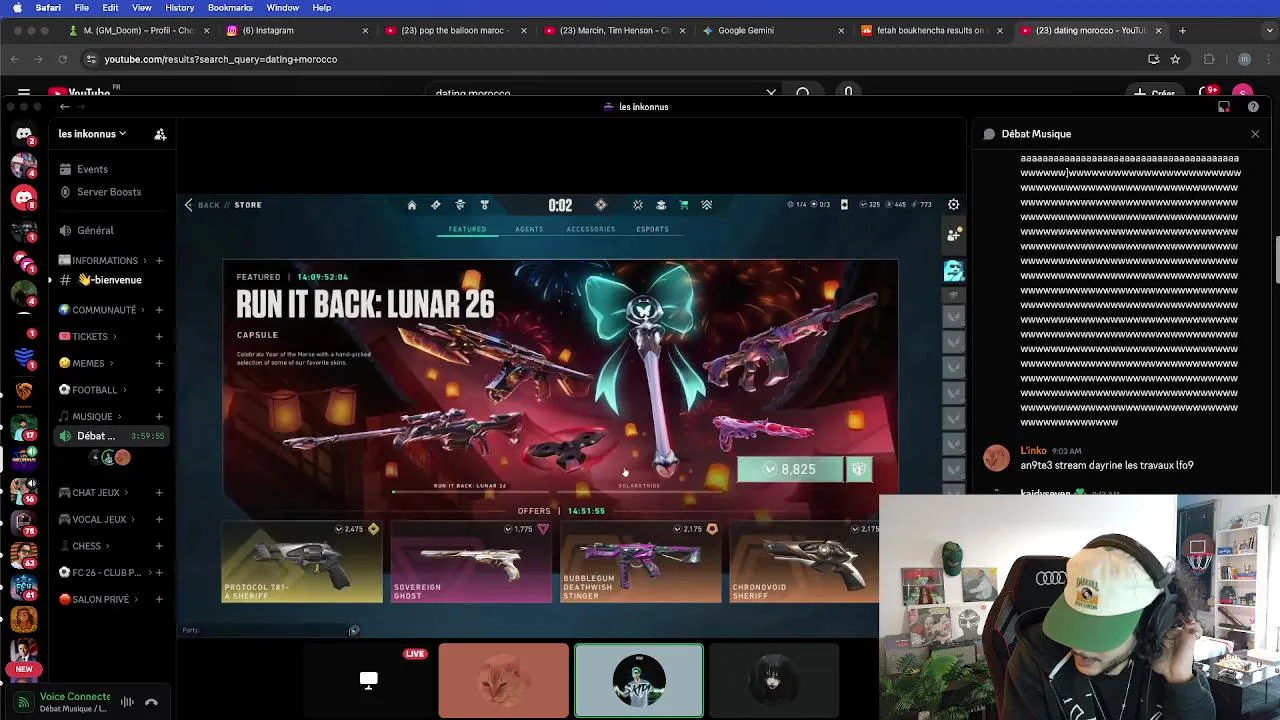Screen dimensions: 1280x720
Task: Click the Valorant rank chevrons icon
Action: click(x=707, y=205)
